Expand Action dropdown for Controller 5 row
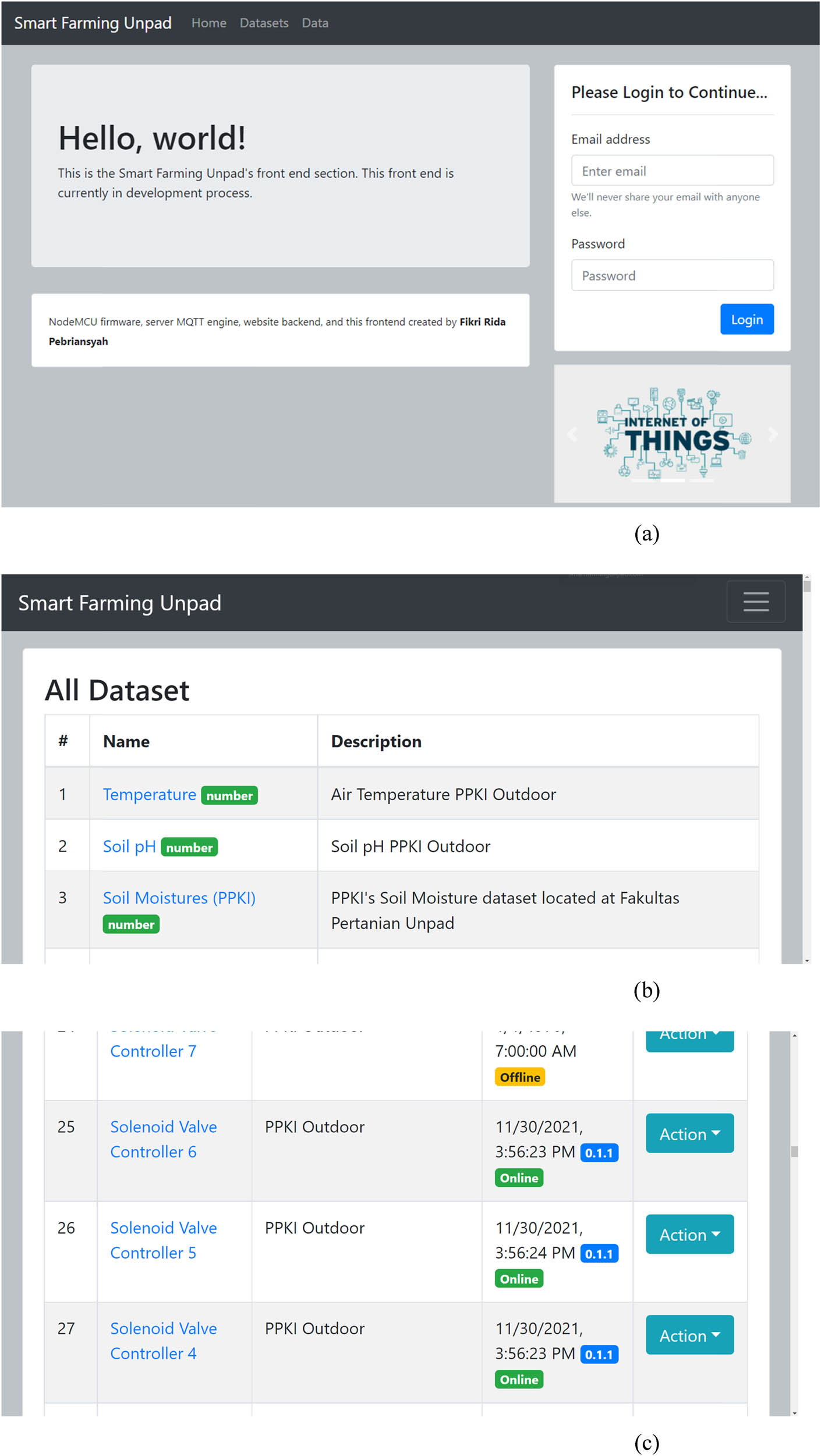This screenshot has height=1456, width=821. [689, 1234]
